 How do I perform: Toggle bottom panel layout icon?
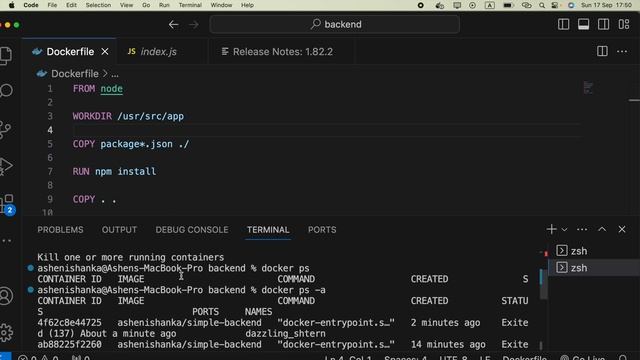pos(583,24)
